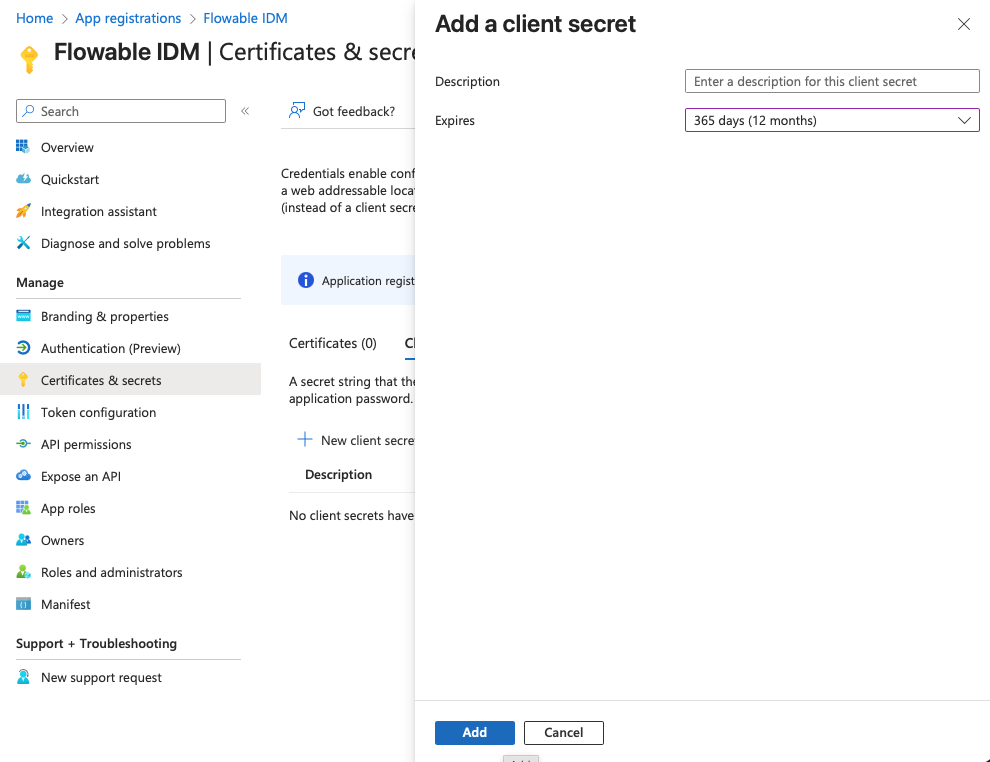
Task: Expand the Expires dropdown
Action: (x=831, y=120)
